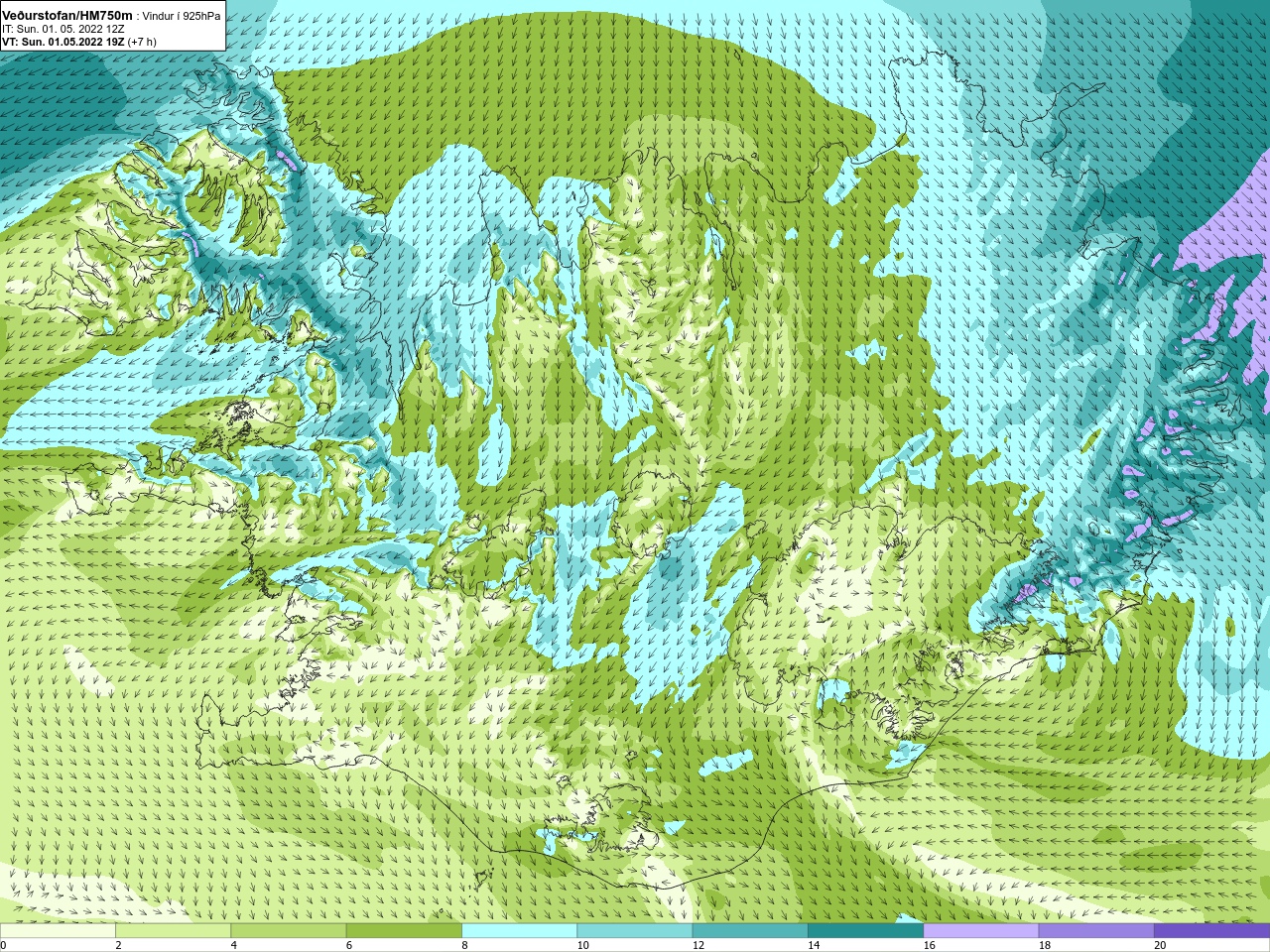Click the light green 2–4 legend swatch
This screenshot has height=952, width=1270.
tap(173, 931)
